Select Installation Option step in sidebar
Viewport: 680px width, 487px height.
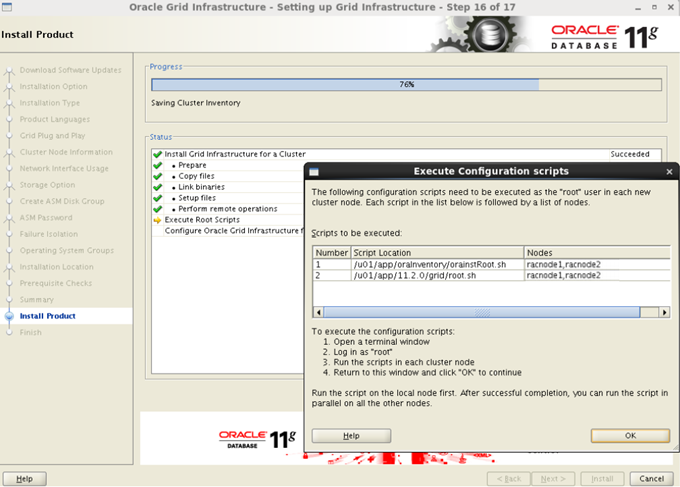(x=53, y=87)
